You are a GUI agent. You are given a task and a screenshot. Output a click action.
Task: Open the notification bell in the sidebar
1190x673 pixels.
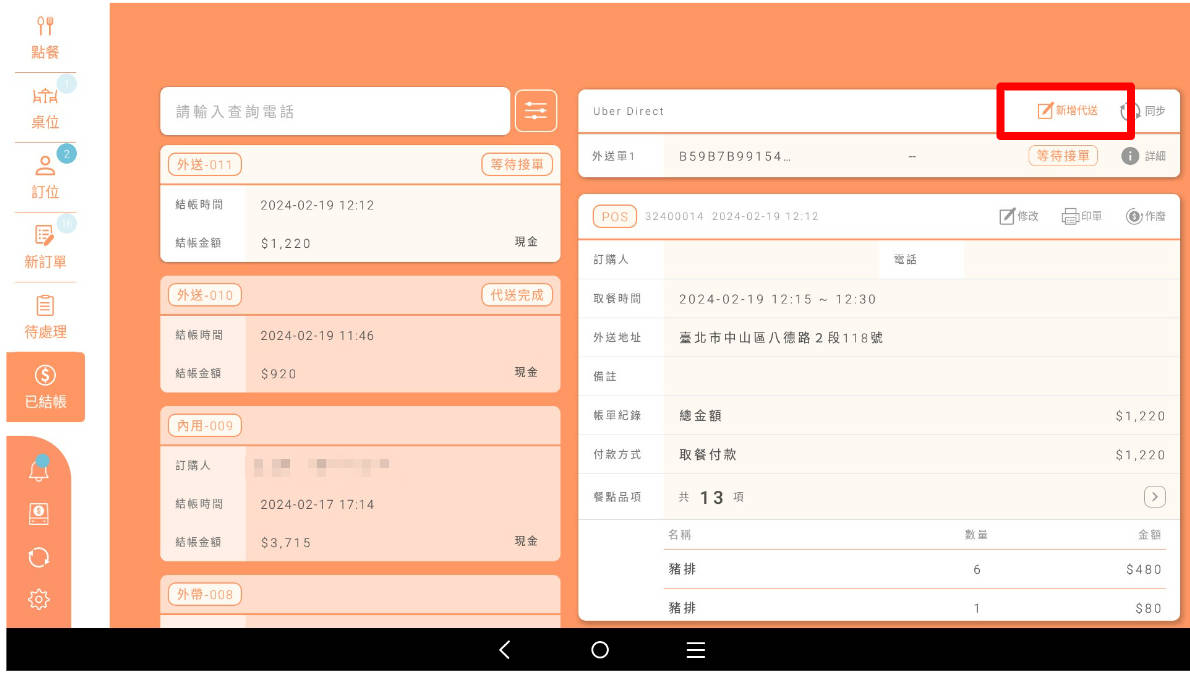tap(39, 470)
